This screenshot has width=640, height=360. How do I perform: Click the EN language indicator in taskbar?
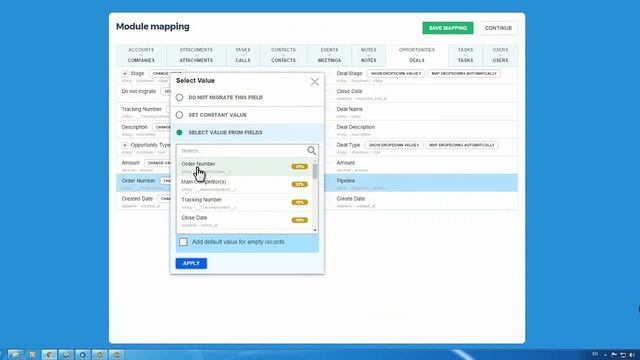click(595, 354)
